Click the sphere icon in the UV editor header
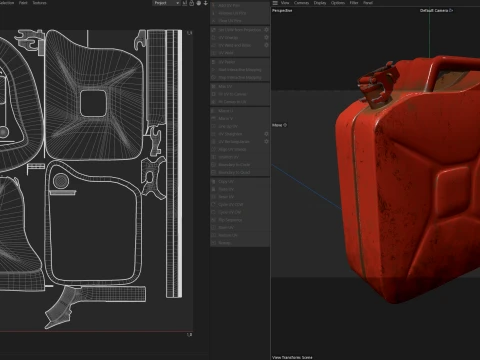This screenshot has height=360, width=480. click(199, 3)
